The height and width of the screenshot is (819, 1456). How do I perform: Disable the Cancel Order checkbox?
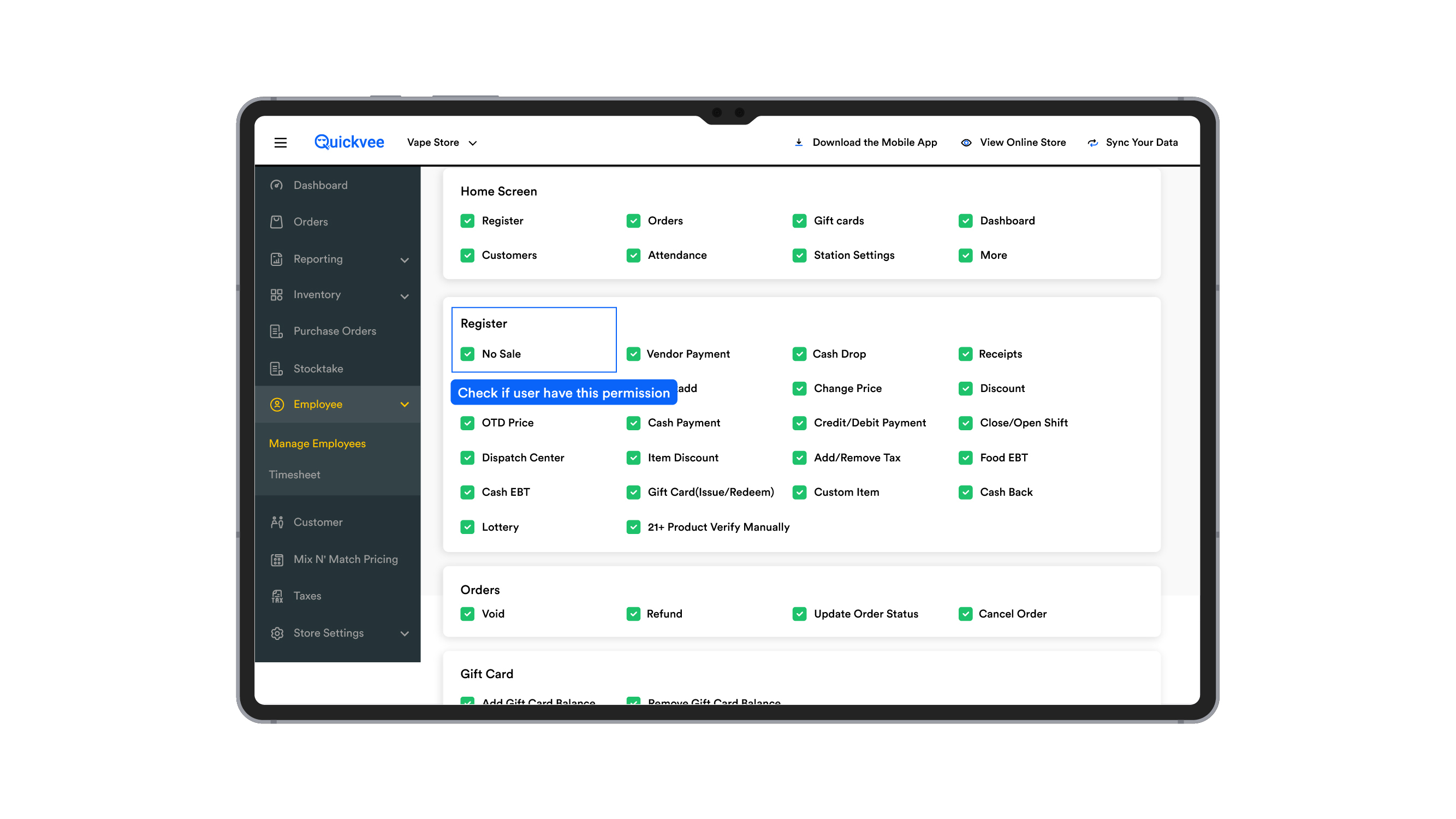coord(965,614)
